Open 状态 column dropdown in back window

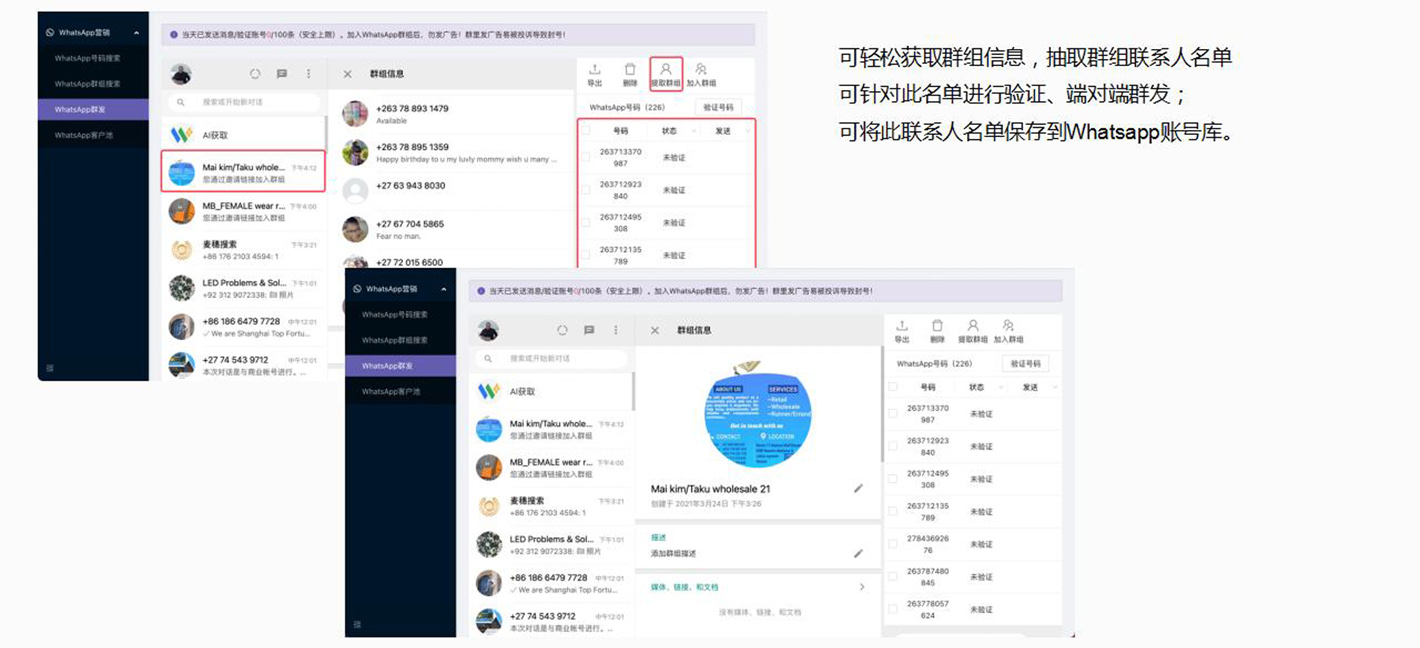[692, 131]
